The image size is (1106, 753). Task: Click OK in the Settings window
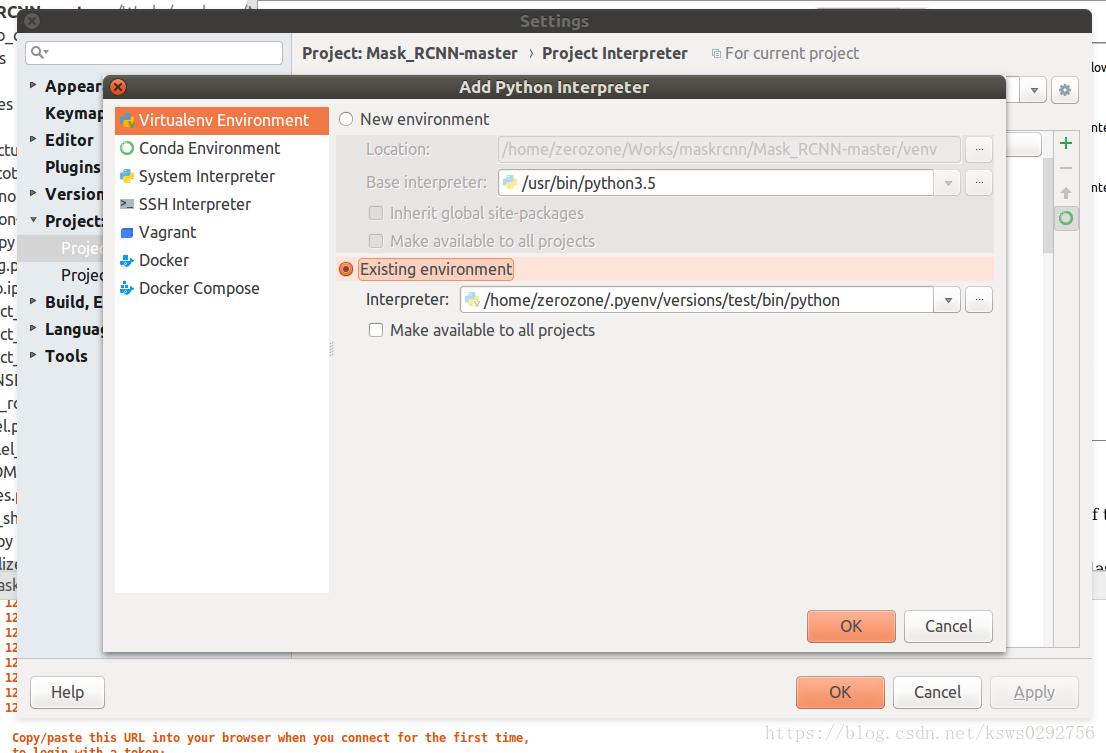840,692
